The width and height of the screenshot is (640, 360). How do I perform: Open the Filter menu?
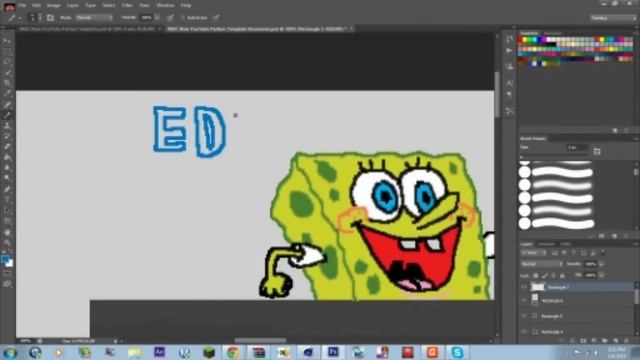pos(127,5)
